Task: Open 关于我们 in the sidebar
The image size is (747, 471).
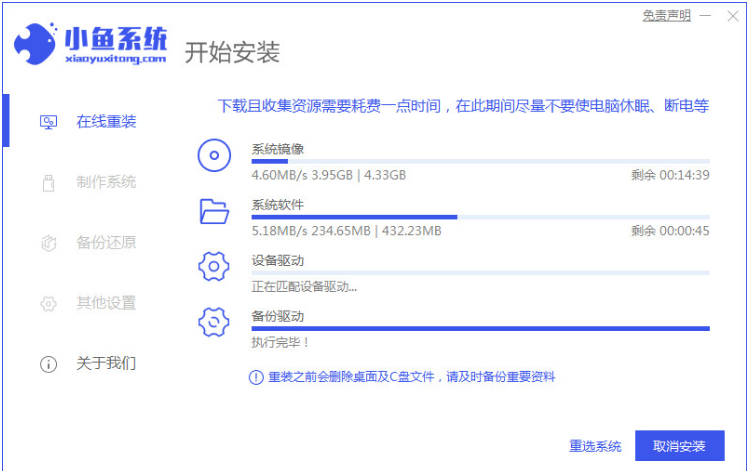Action: pyautogui.click(x=106, y=363)
